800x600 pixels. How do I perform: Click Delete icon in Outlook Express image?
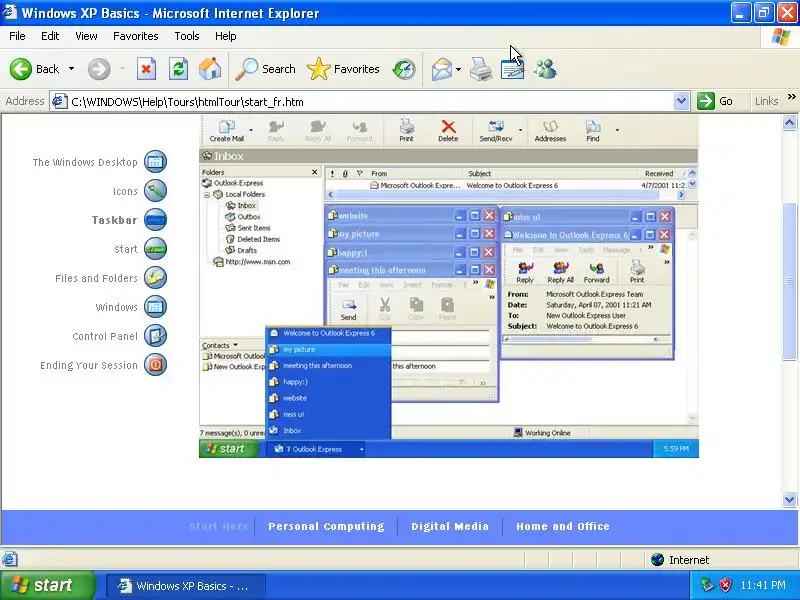click(x=448, y=131)
